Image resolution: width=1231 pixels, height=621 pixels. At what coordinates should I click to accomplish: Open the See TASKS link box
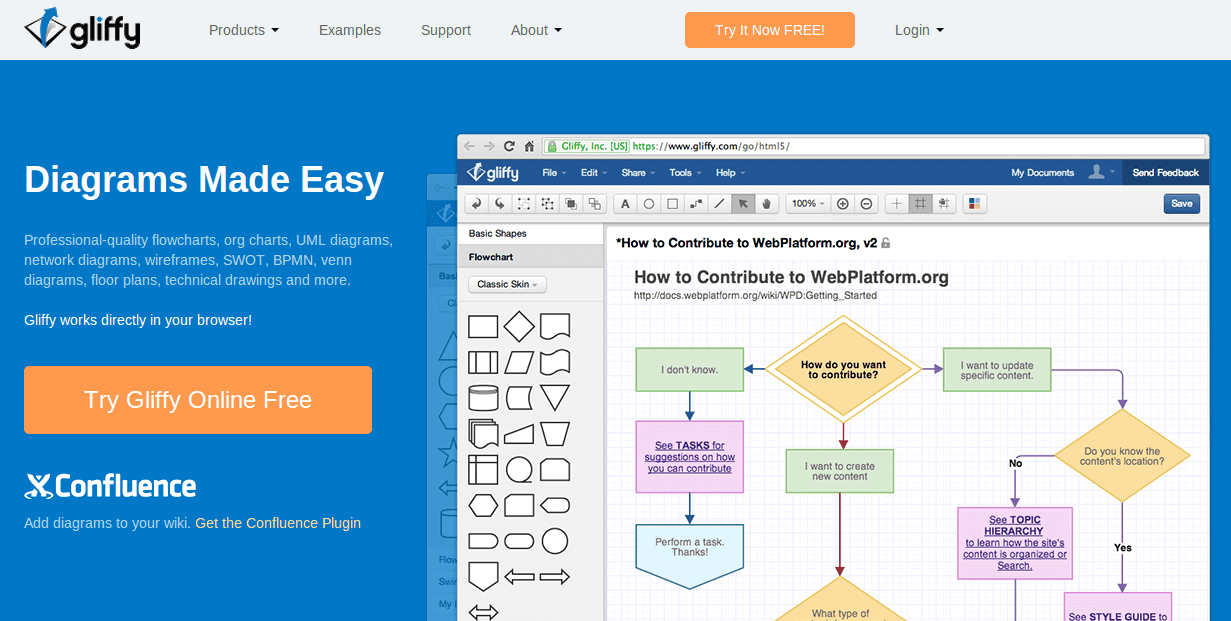690,457
